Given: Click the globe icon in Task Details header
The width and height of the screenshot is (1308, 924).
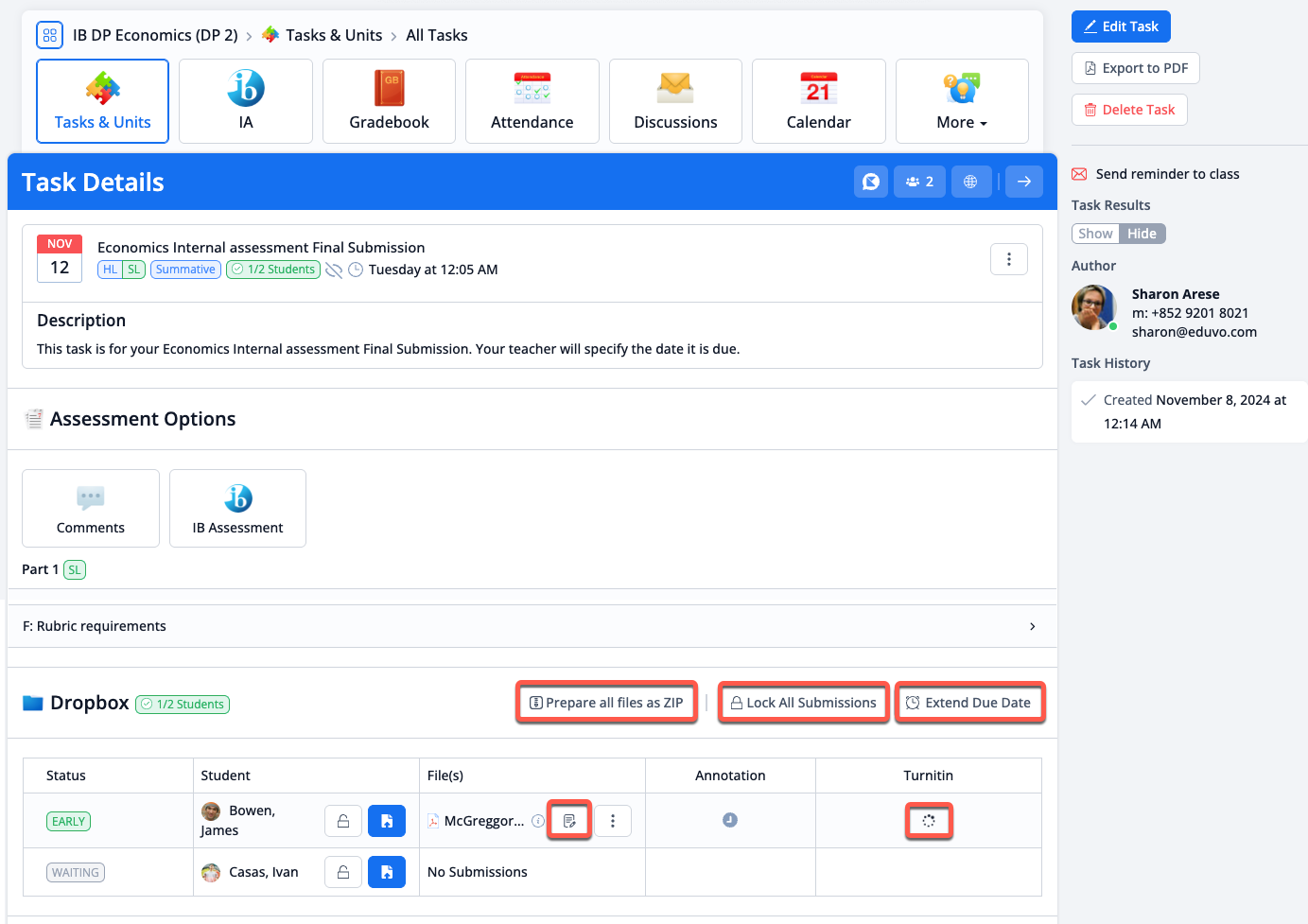Looking at the screenshot, I should (x=970, y=182).
